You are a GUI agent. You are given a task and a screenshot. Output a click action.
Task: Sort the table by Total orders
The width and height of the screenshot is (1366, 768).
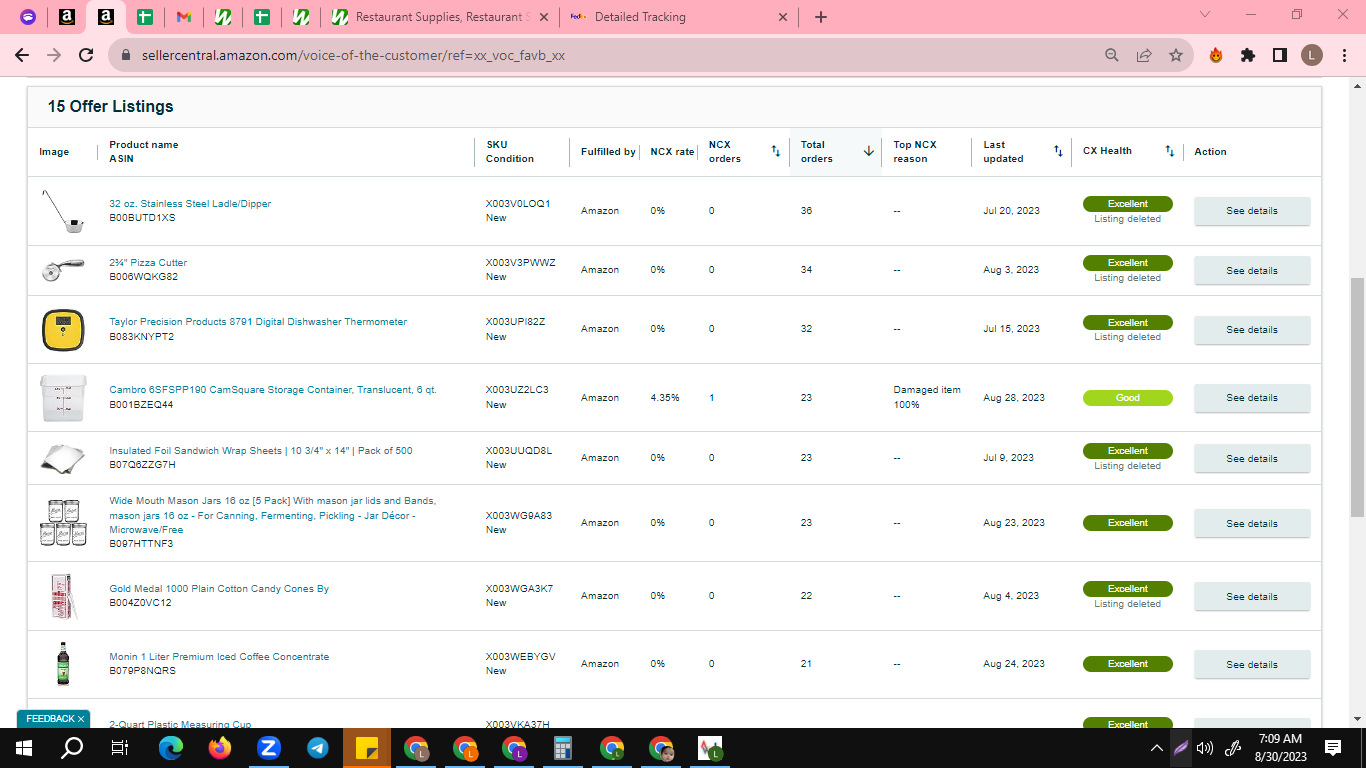pos(868,151)
